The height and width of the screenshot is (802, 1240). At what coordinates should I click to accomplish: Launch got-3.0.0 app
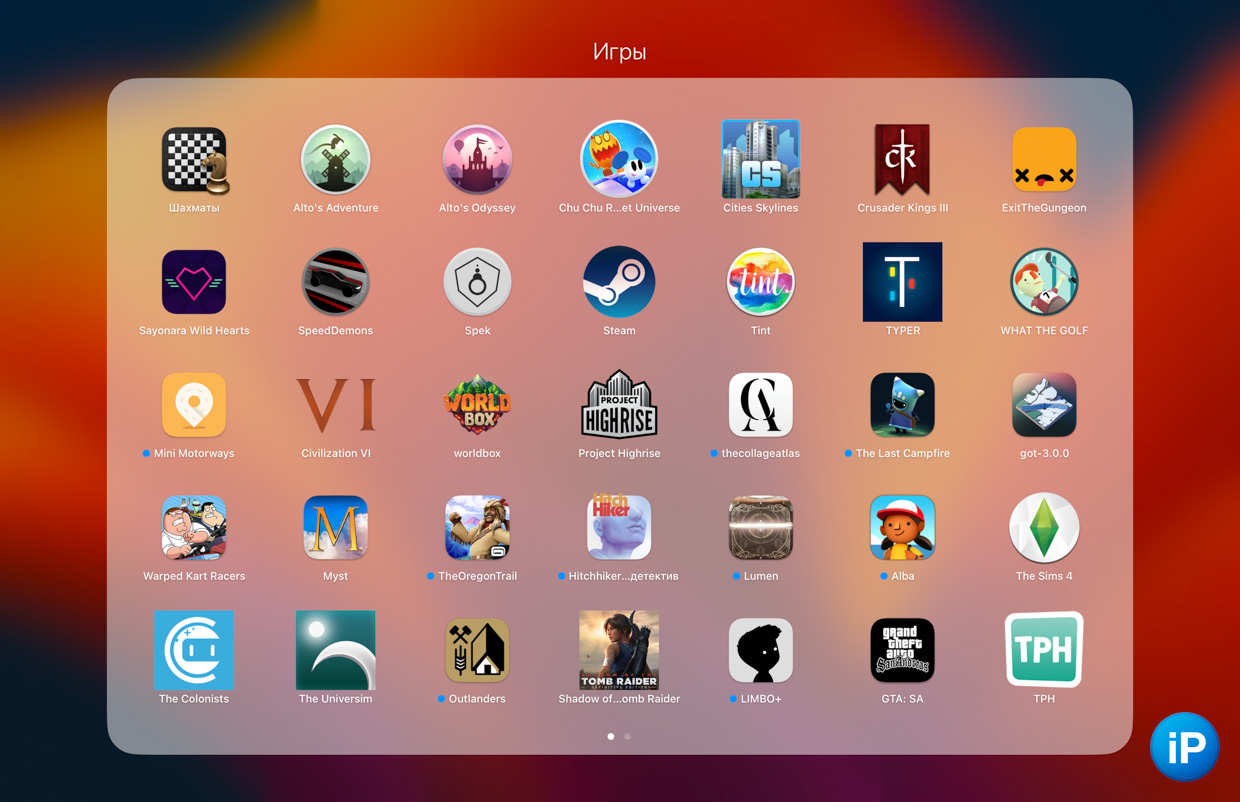(1044, 405)
